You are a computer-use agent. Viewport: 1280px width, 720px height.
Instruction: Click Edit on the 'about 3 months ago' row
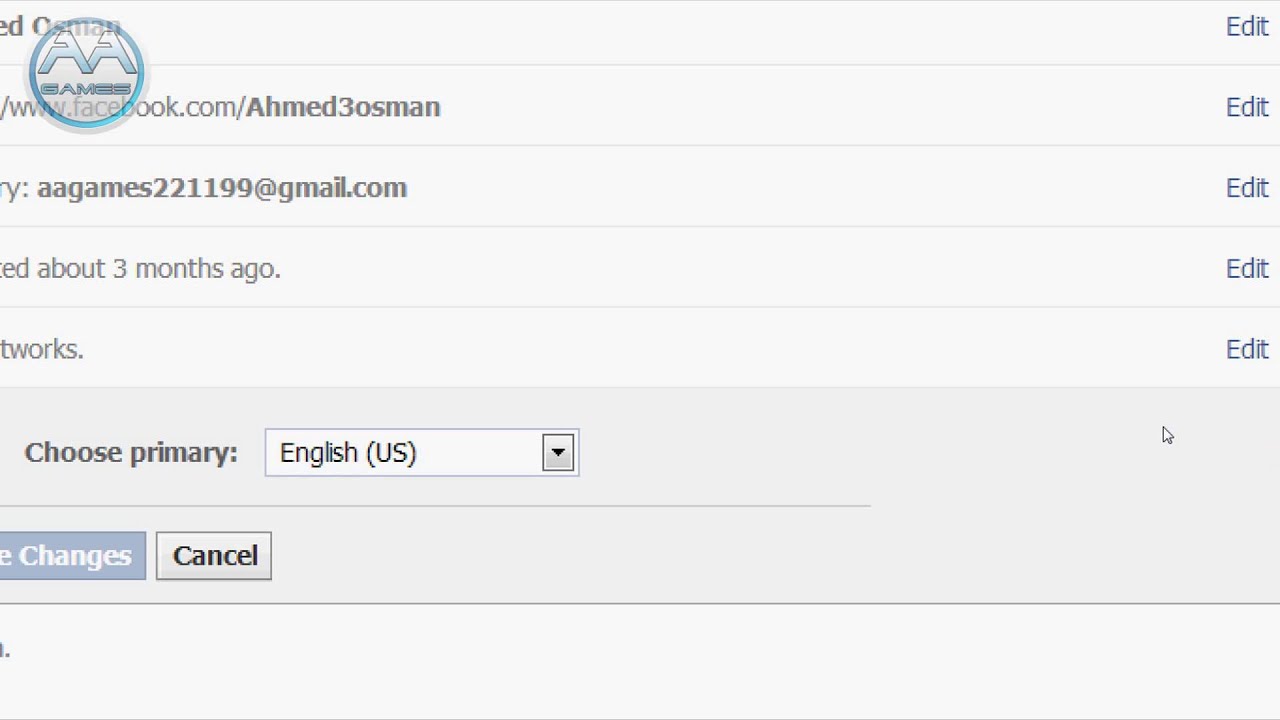coord(1246,269)
